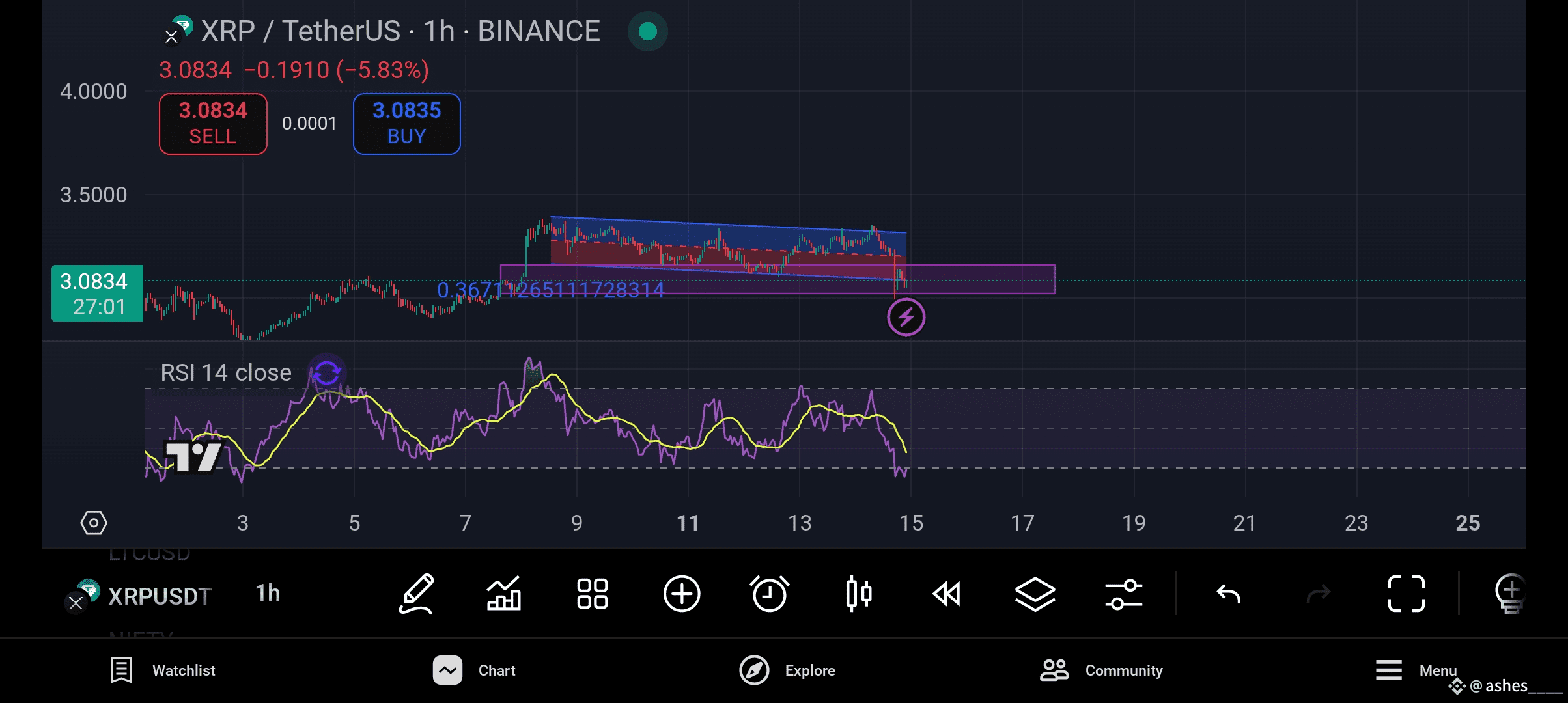The width and height of the screenshot is (1568, 703).
Task: Tap the greyed redo arrow
Action: [1318, 594]
